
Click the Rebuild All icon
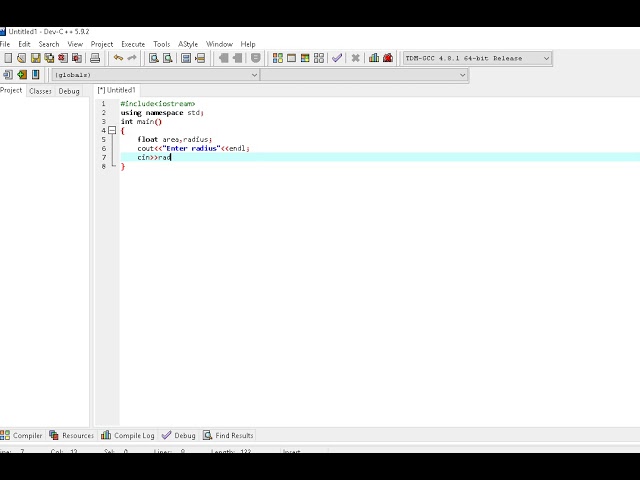coord(319,58)
